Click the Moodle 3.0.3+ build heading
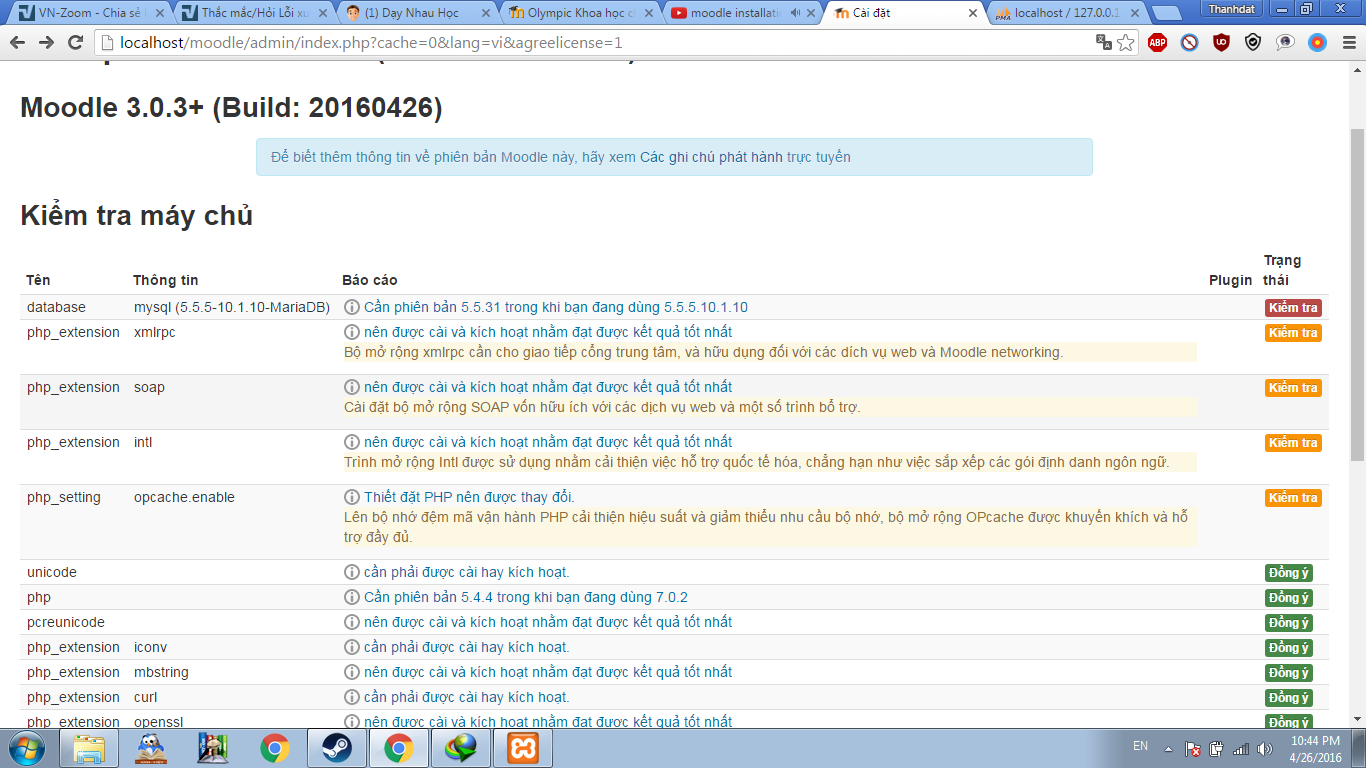Image resolution: width=1366 pixels, height=768 pixels. (x=231, y=108)
